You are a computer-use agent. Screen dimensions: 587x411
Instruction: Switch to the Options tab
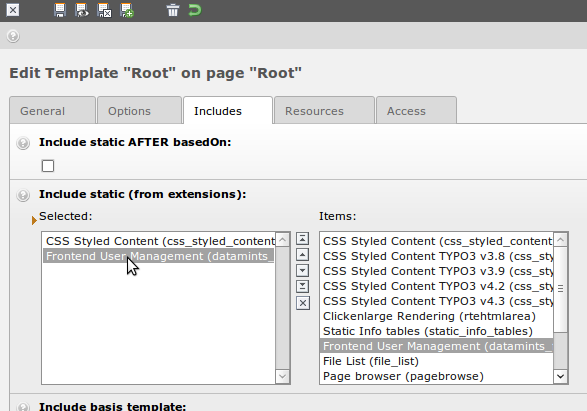click(x=139, y=111)
